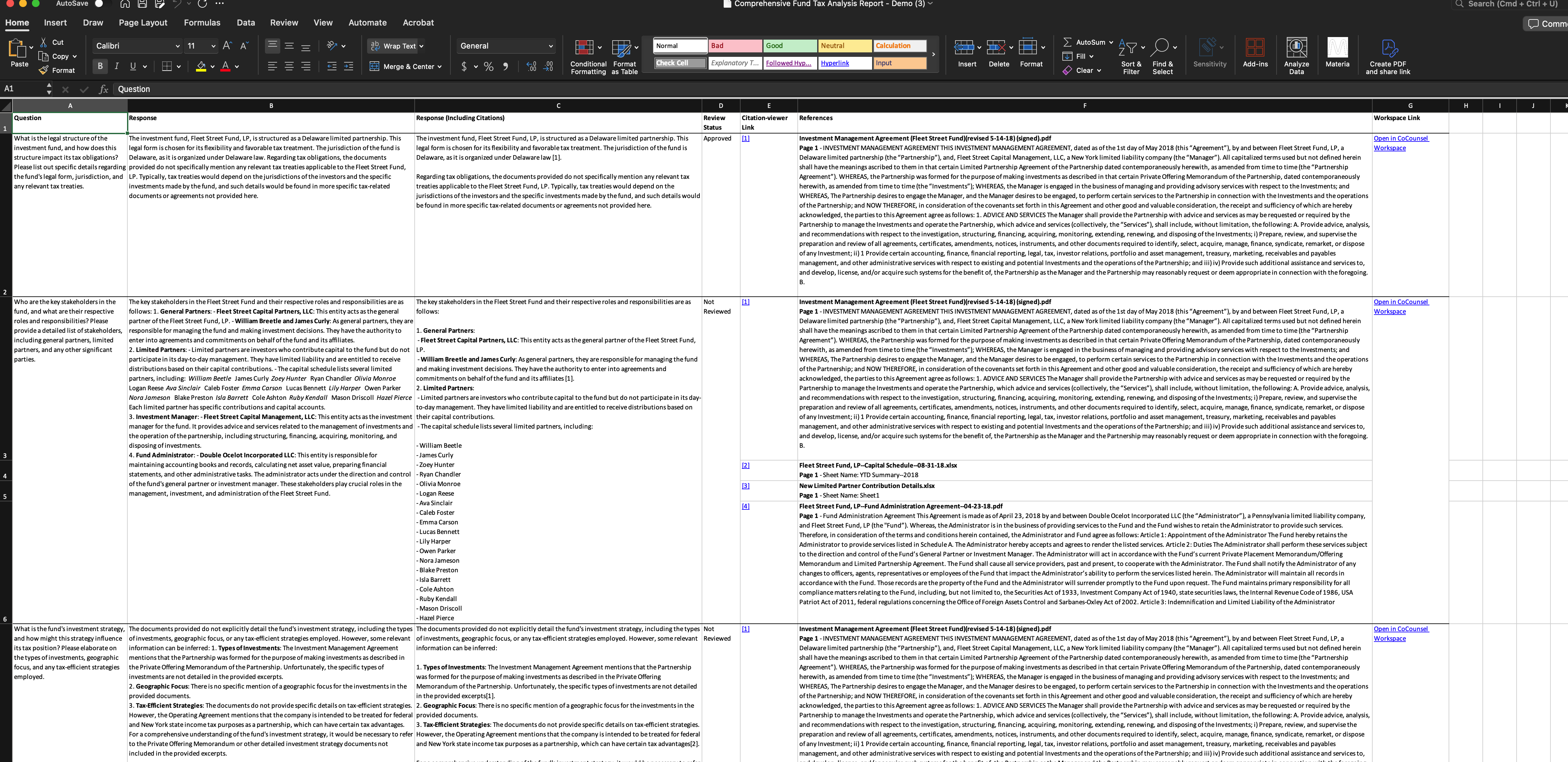Toggle Italic formatting
The image size is (1568, 762).
tap(116, 66)
